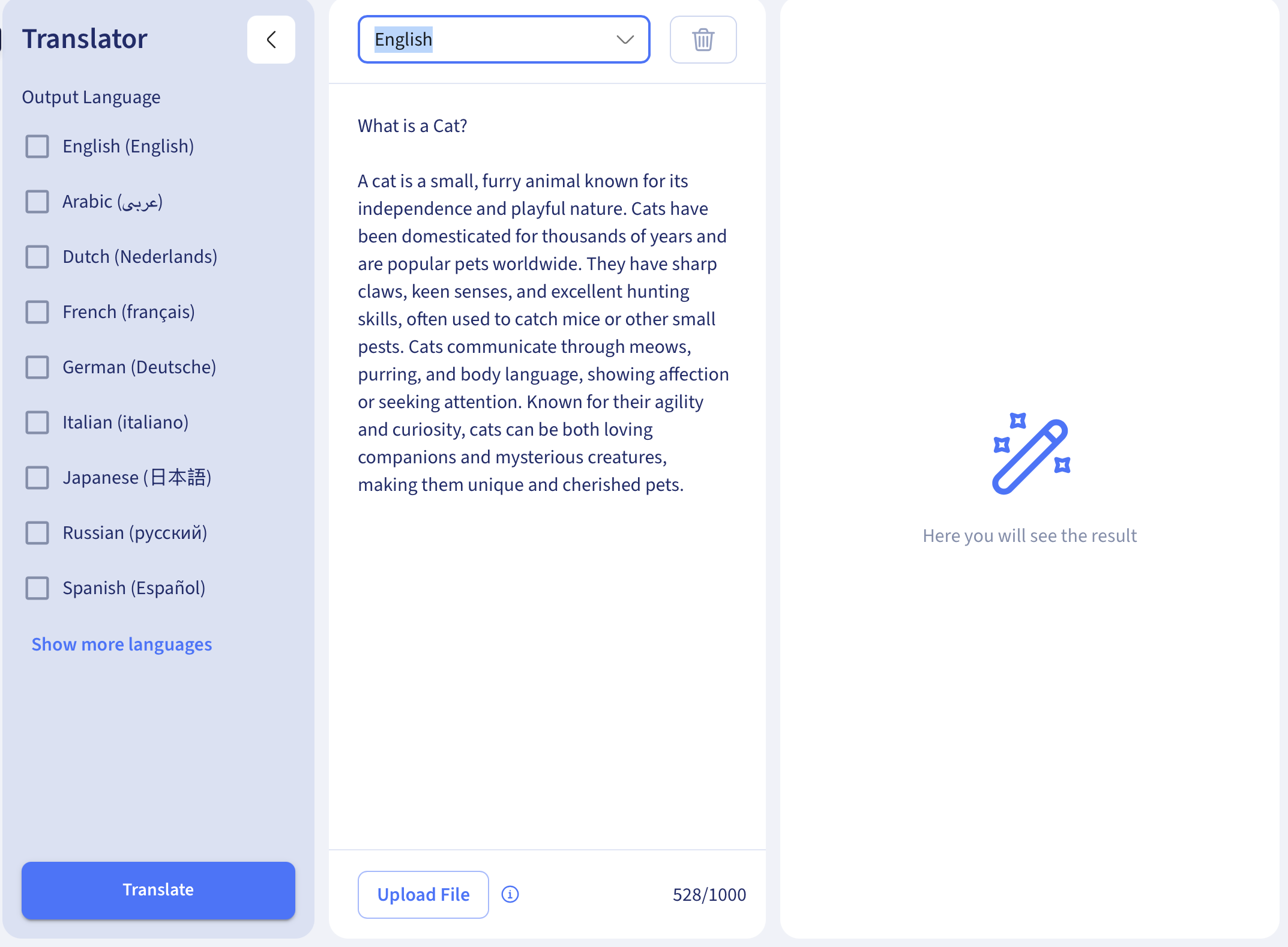This screenshot has width=1288, height=947.
Task: Open the output language panel section
Action: coord(271,39)
